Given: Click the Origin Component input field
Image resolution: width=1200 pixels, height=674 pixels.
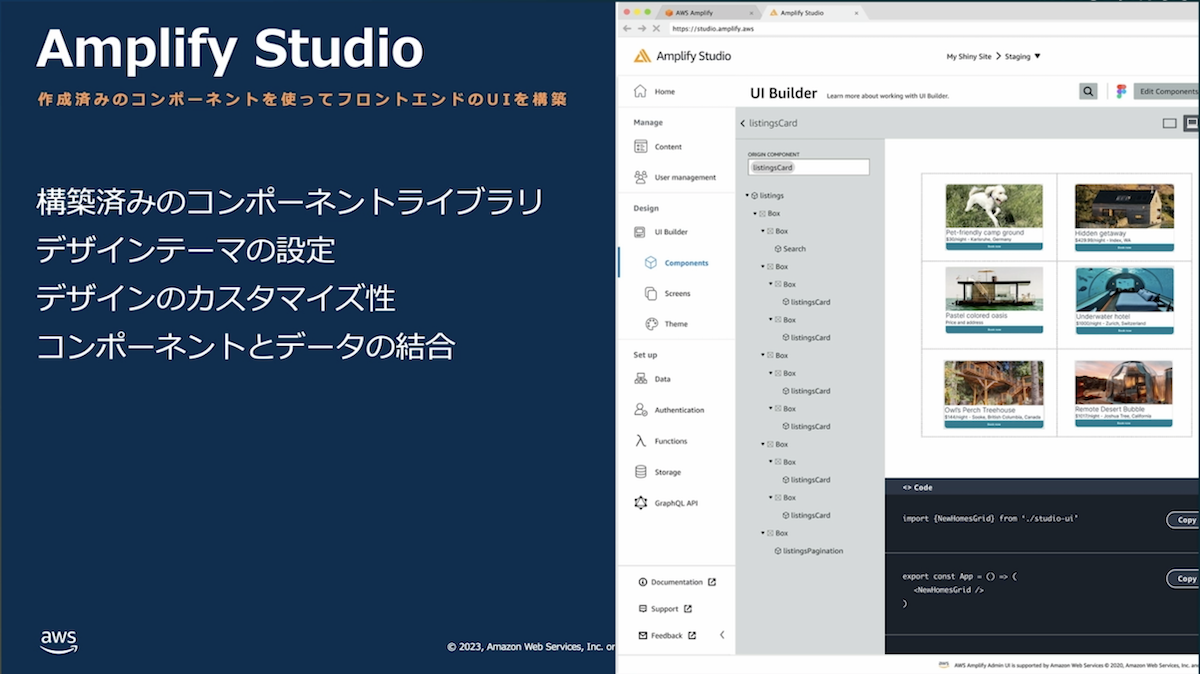Looking at the screenshot, I should [x=809, y=167].
